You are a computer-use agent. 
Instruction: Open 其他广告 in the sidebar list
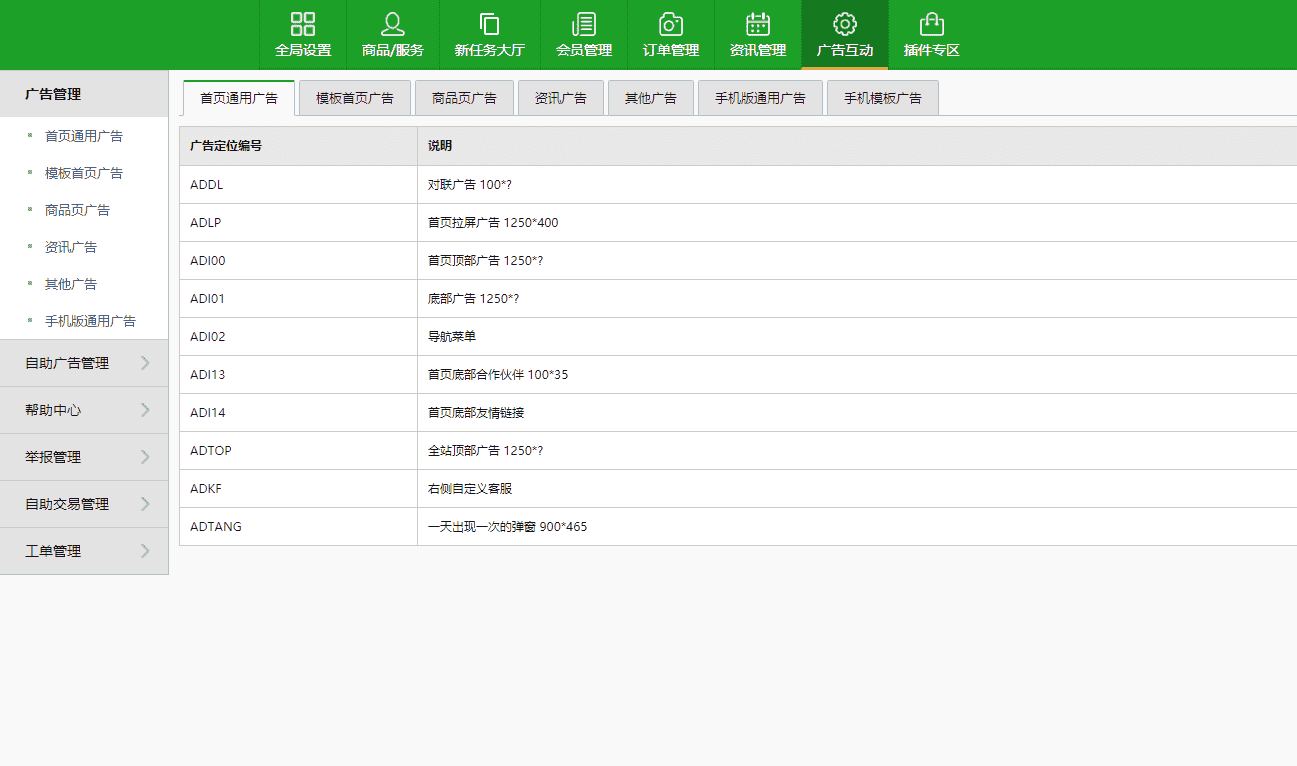tap(71, 284)
